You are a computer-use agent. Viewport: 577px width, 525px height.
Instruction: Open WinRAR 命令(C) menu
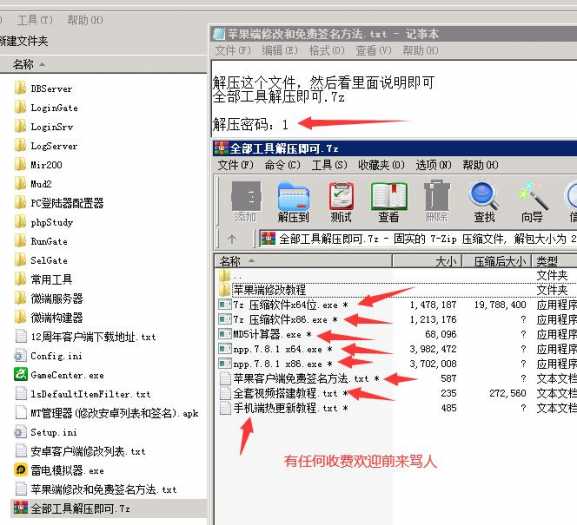(283, 165)
